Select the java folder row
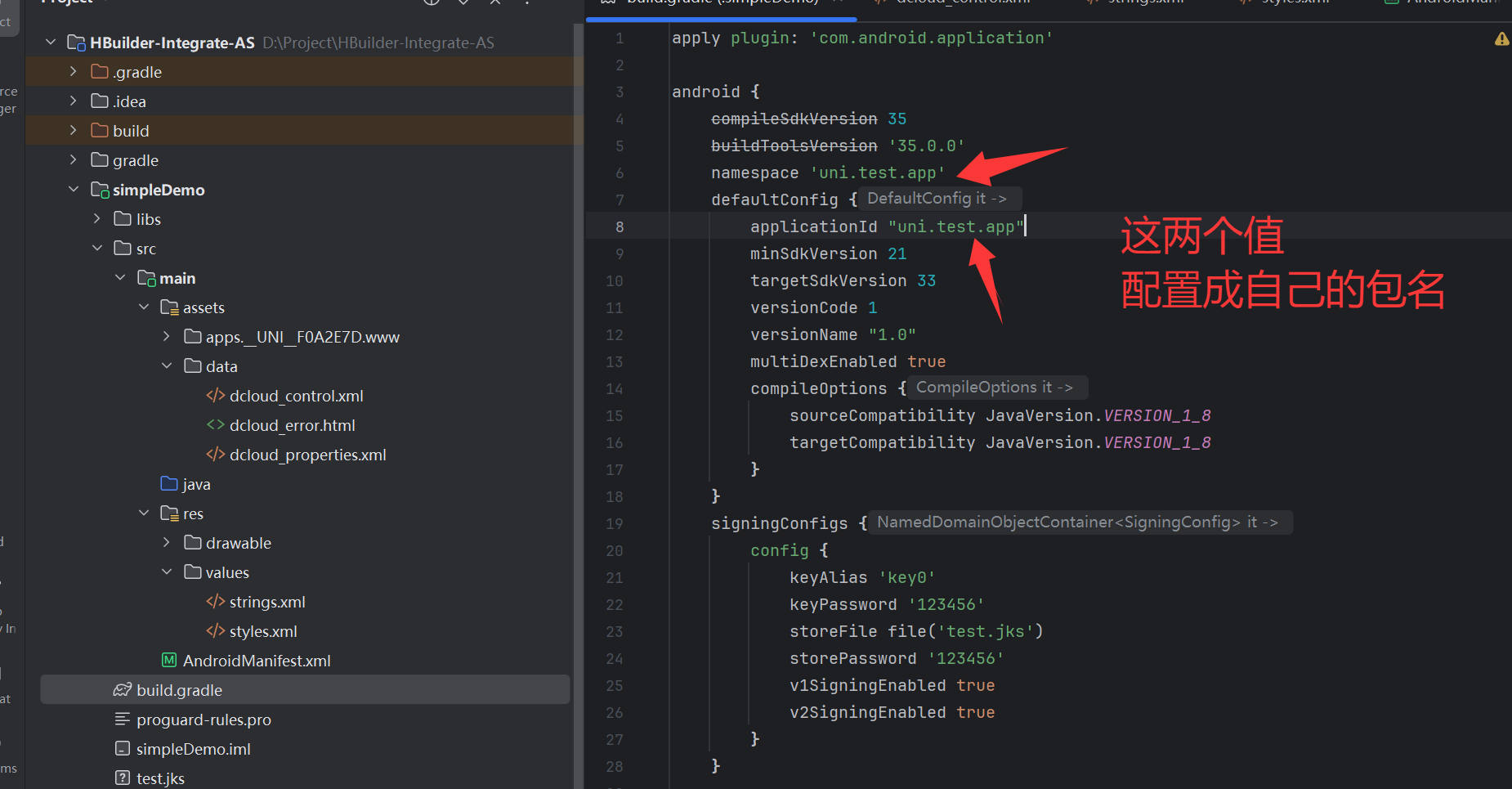 304,483
